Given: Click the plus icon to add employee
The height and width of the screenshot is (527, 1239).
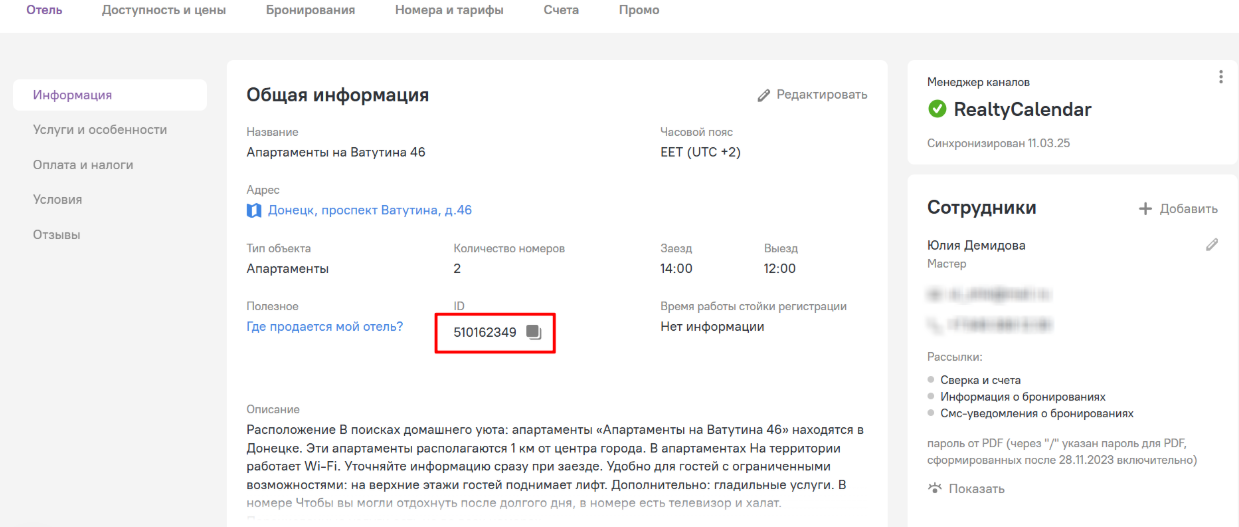Looking at the screenshot, I should point(1146,209).
